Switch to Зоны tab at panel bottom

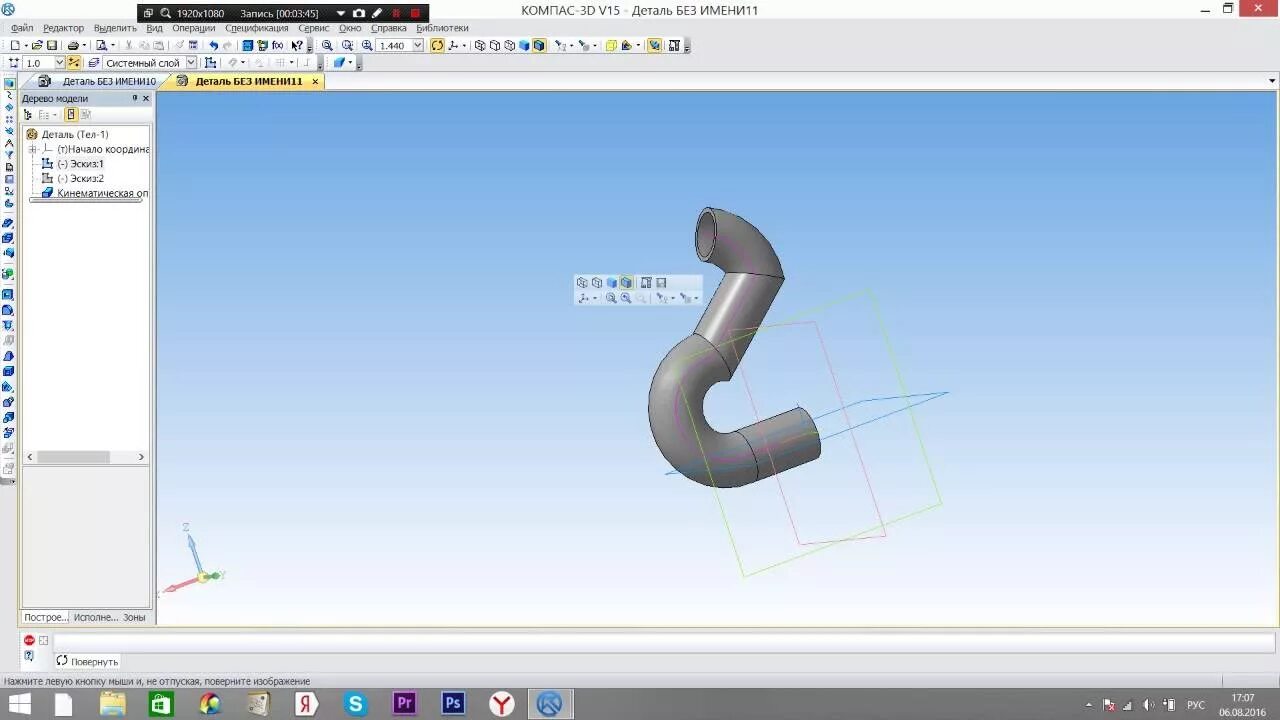click(x=134, y=617)
